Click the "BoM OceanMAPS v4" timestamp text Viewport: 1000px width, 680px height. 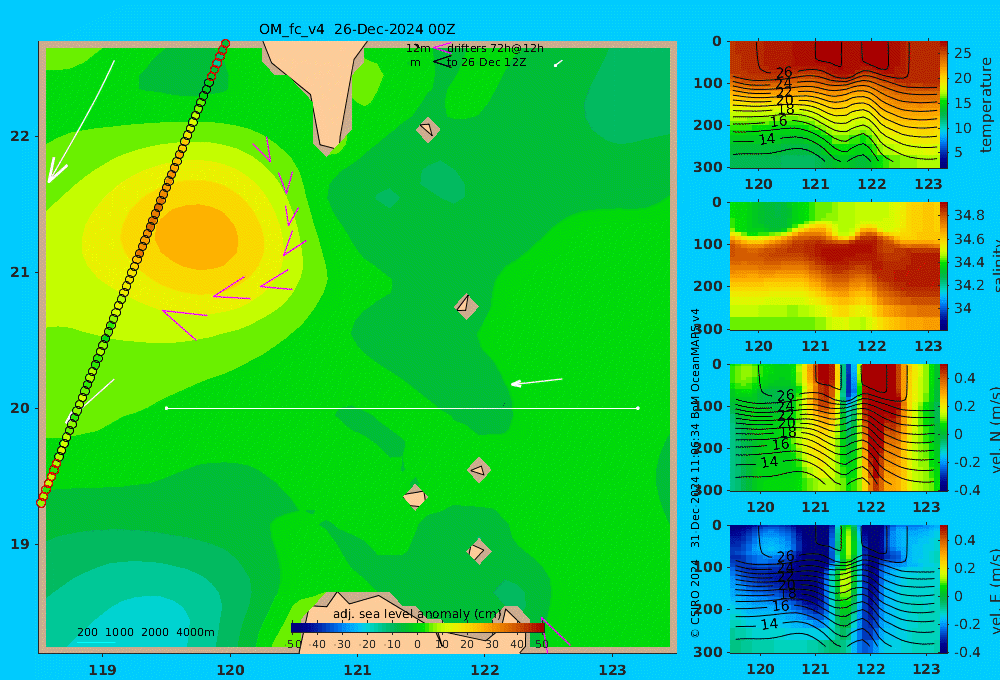click(x=695, y=362)
